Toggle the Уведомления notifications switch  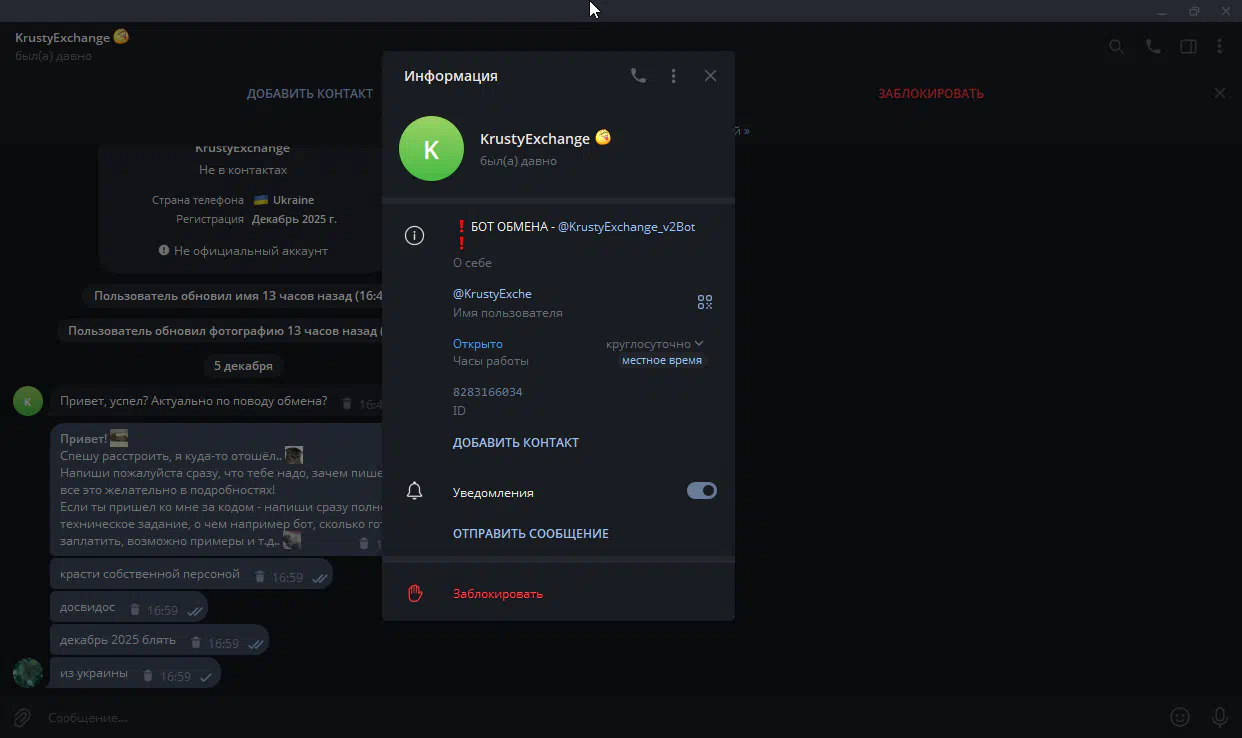coord(701,491)
